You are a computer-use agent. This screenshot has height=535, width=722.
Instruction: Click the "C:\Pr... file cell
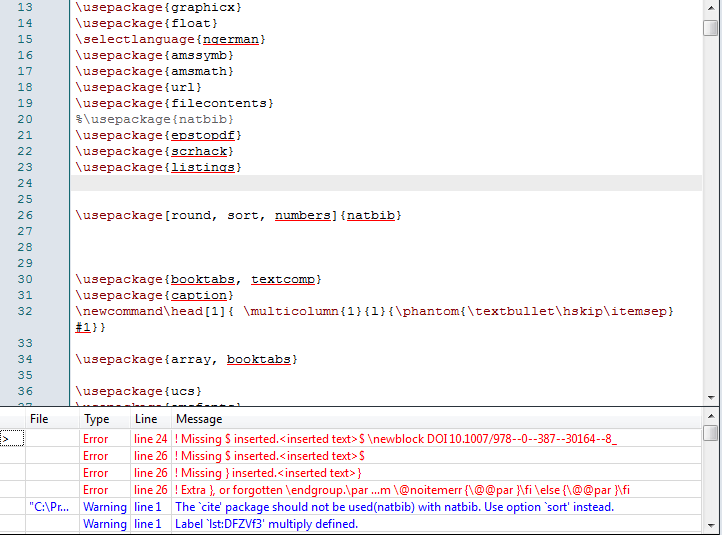[49, 507]
